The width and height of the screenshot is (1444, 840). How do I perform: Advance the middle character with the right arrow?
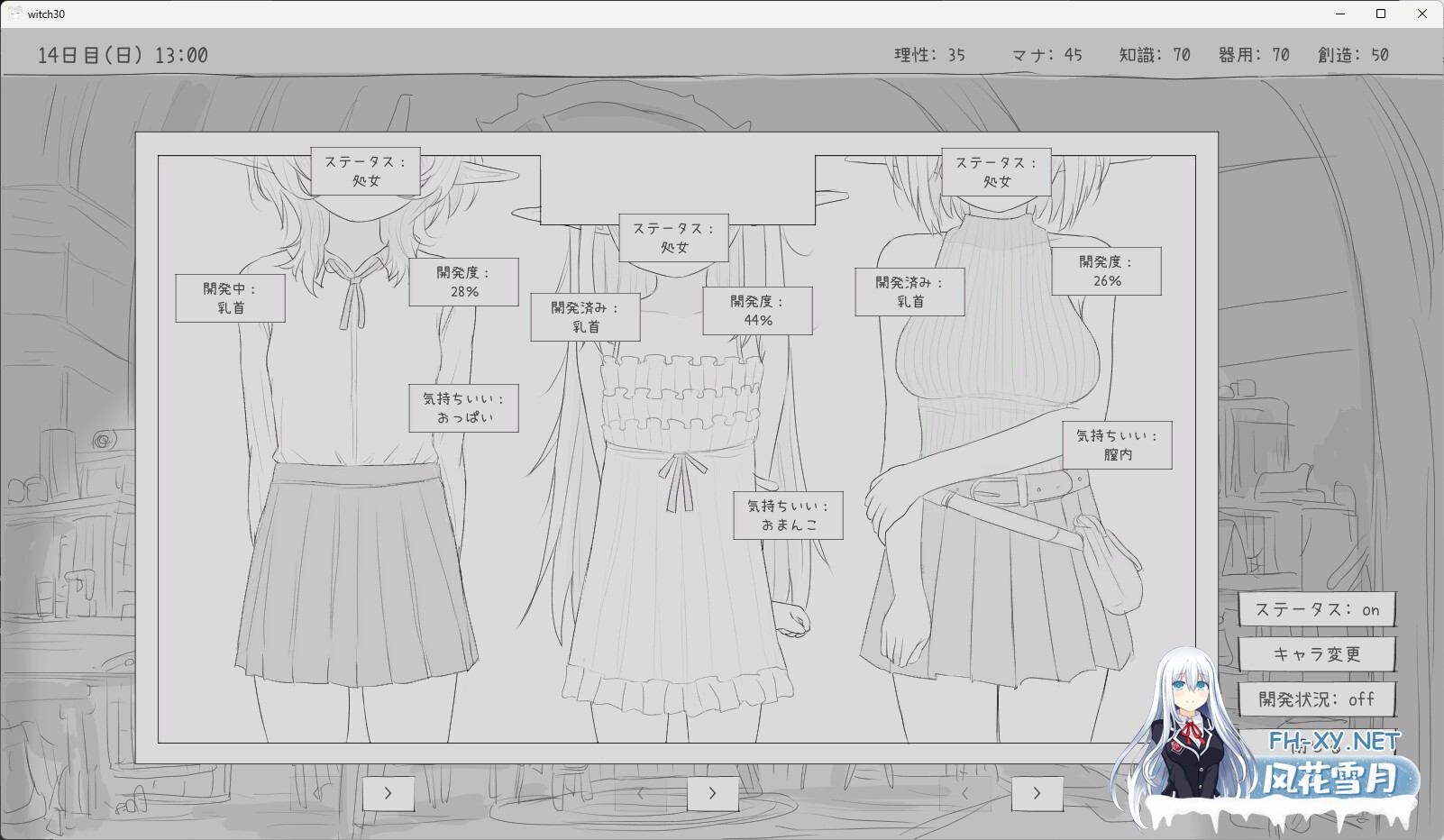(x=713, y=793)
